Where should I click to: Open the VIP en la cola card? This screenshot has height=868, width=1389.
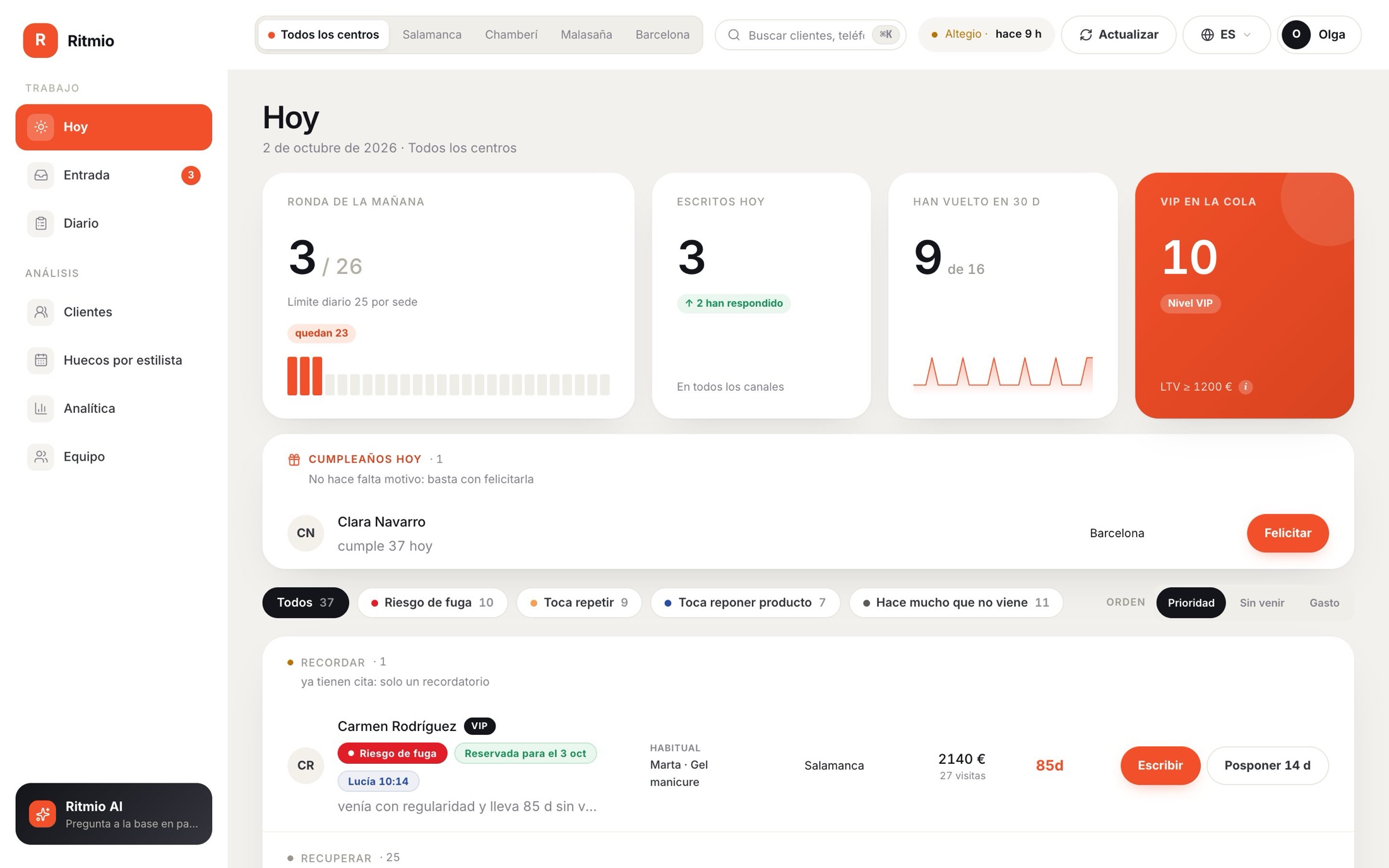[1244, 295]
